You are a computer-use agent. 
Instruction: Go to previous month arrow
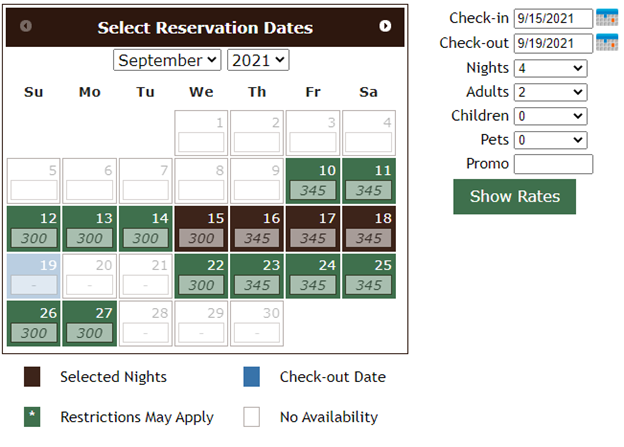26,26
